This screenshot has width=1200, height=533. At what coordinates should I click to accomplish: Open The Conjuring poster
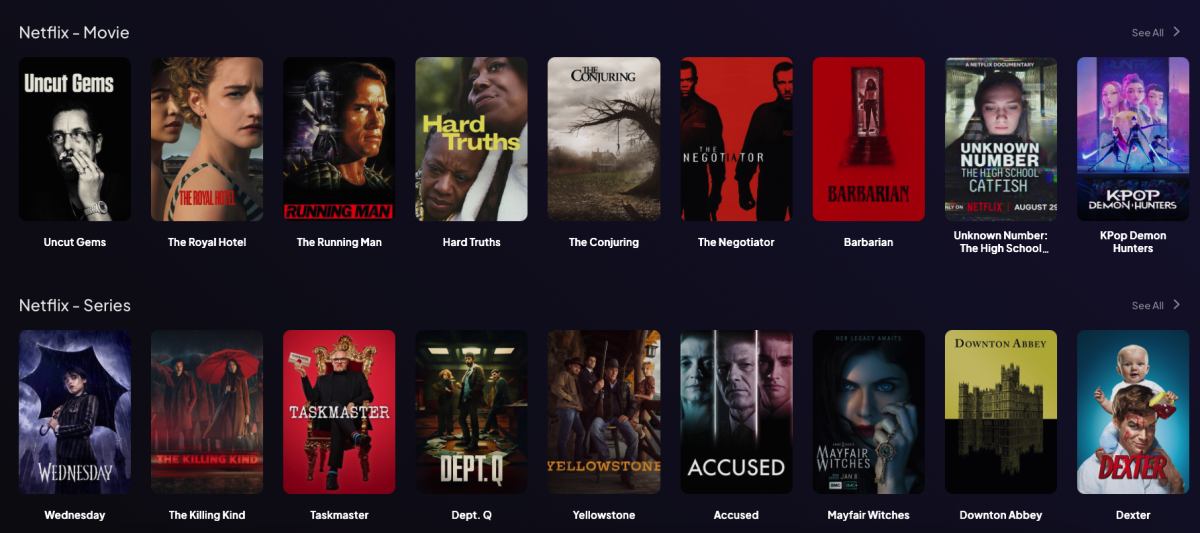(603, 139)
